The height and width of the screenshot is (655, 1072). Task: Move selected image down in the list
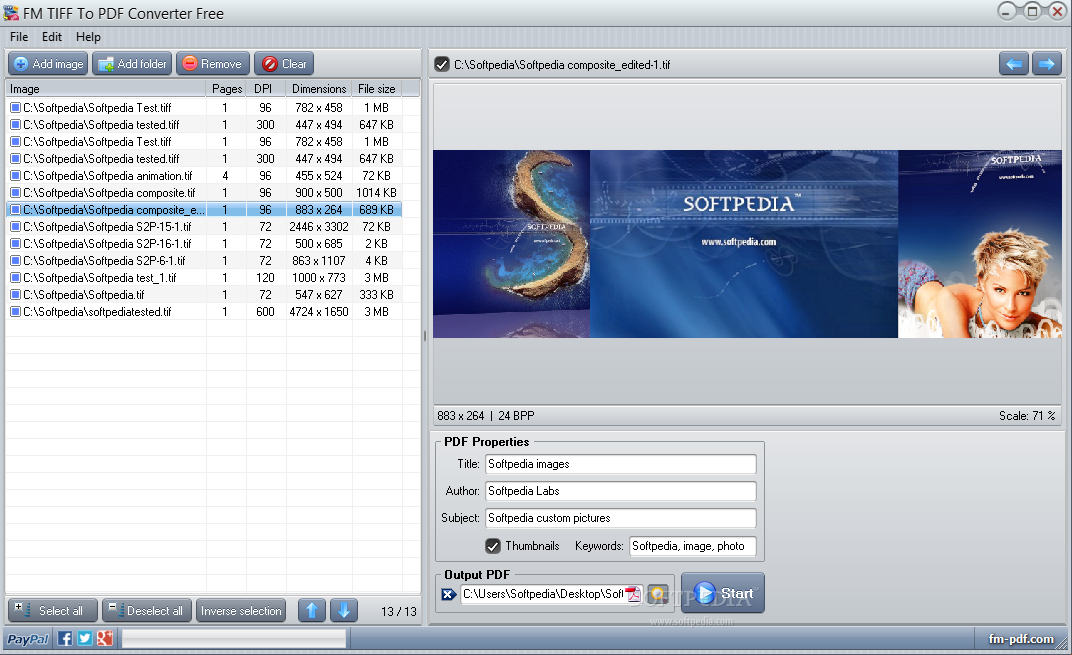point(344,610)
